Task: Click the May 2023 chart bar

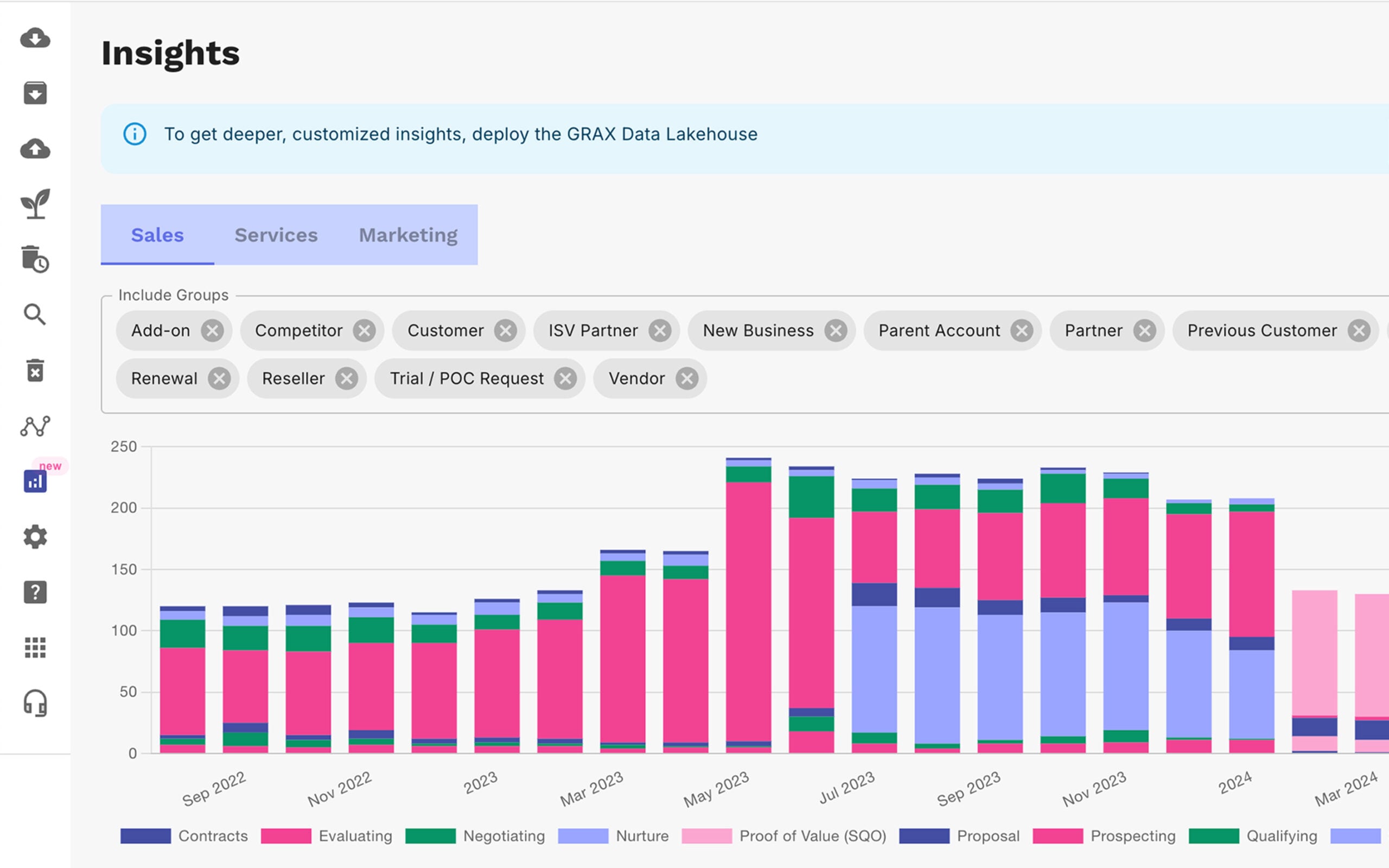Action: (x=748, y=605)
